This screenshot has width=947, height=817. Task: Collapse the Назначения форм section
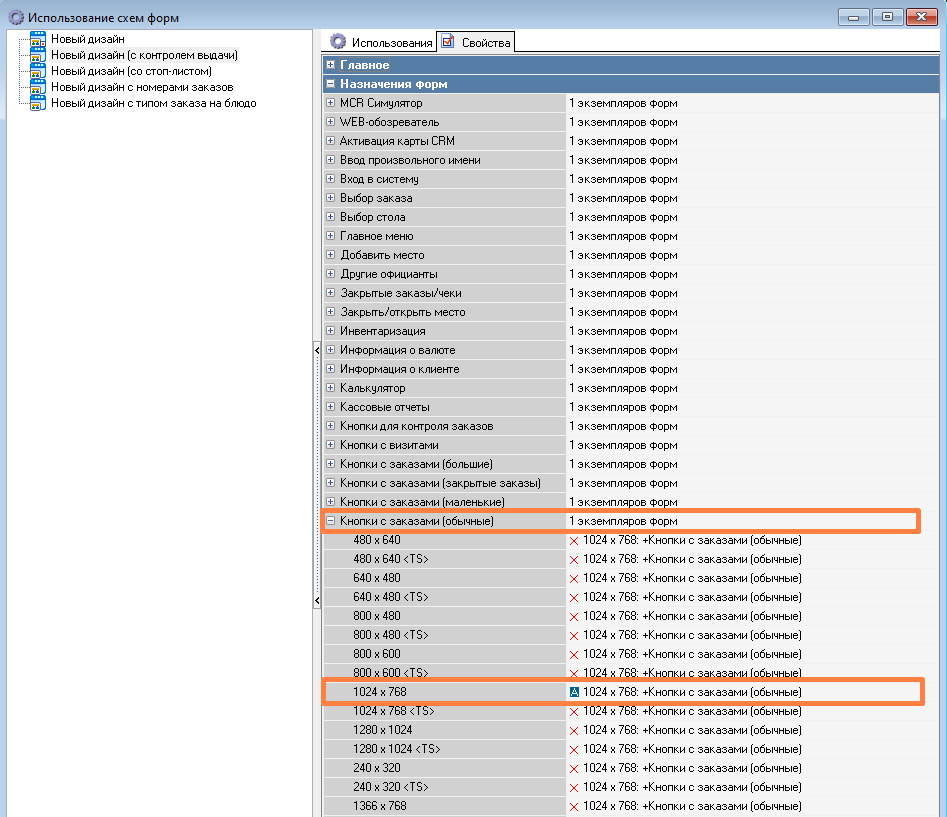click(x=331, y=84)
